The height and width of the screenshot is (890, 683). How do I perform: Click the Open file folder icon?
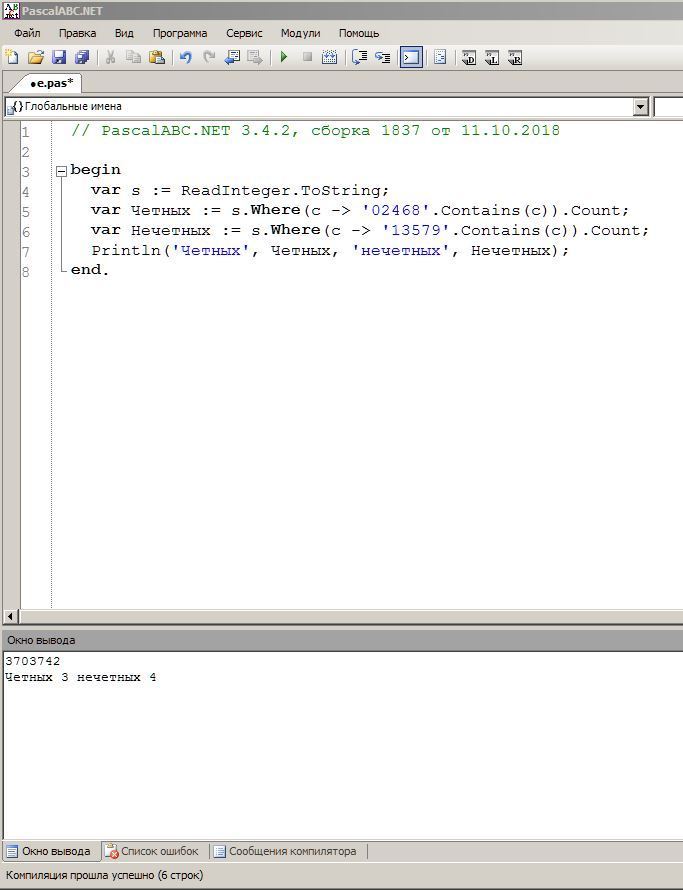(x=36, y=57)
